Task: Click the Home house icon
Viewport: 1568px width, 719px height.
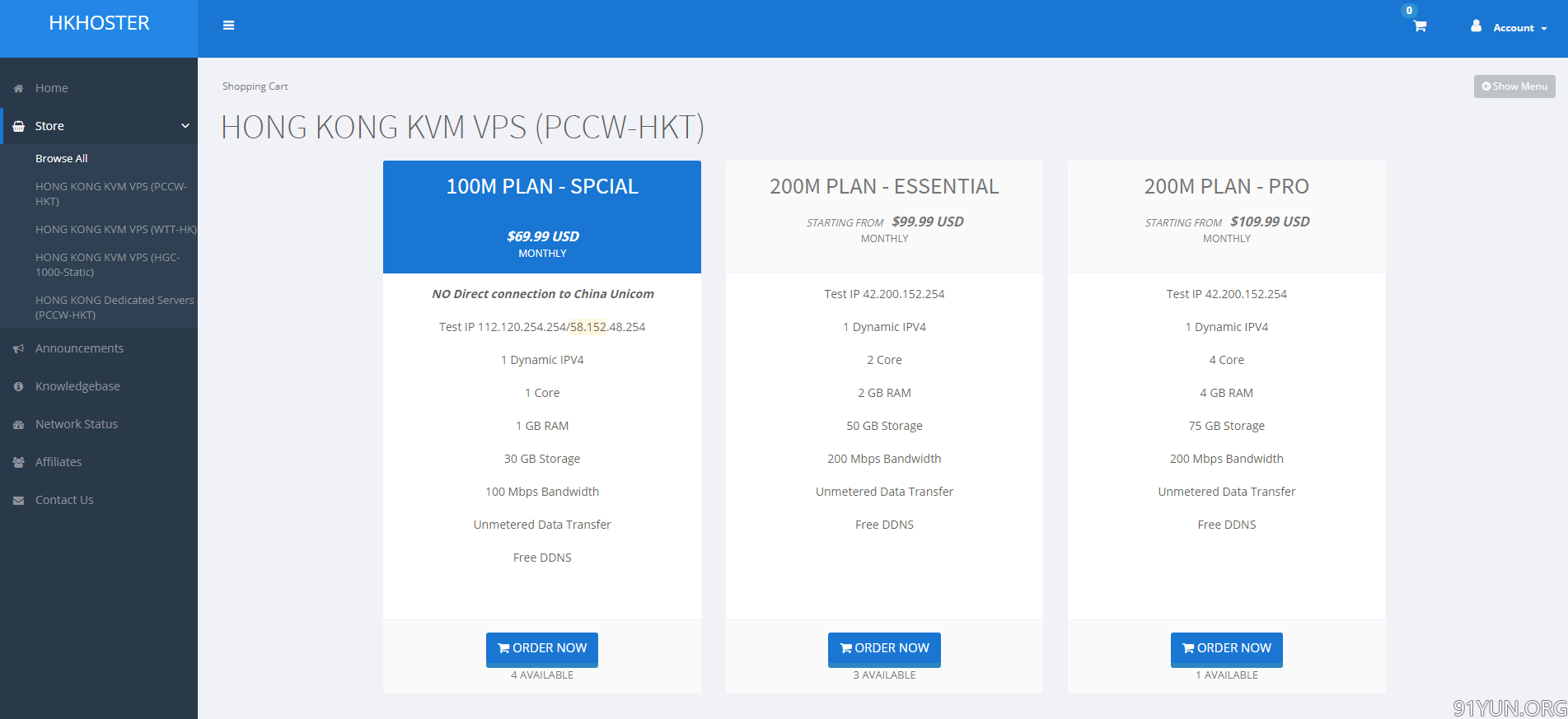Action: [x=18, y=88]
